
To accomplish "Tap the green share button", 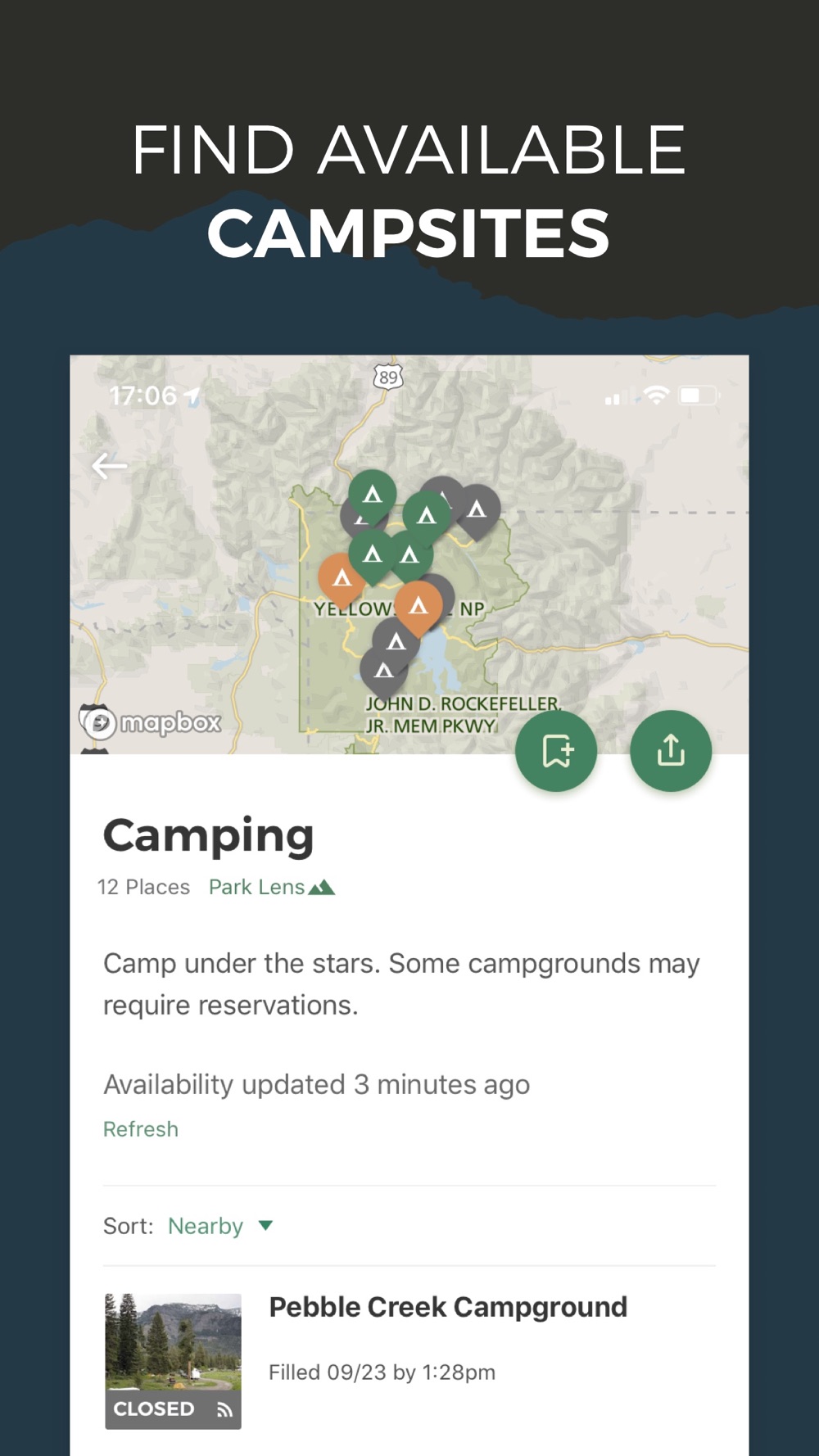I will click(671, 751).
